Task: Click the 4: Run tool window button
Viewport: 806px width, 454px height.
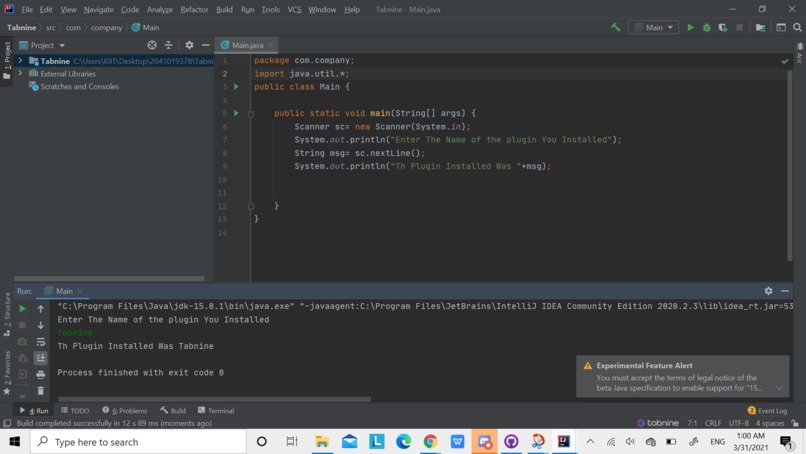Action: 34,410
